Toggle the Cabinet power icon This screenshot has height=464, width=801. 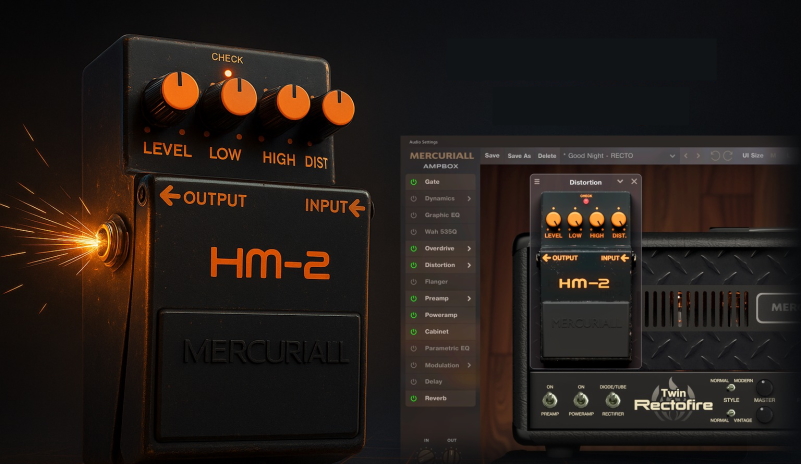click(414, 332)
